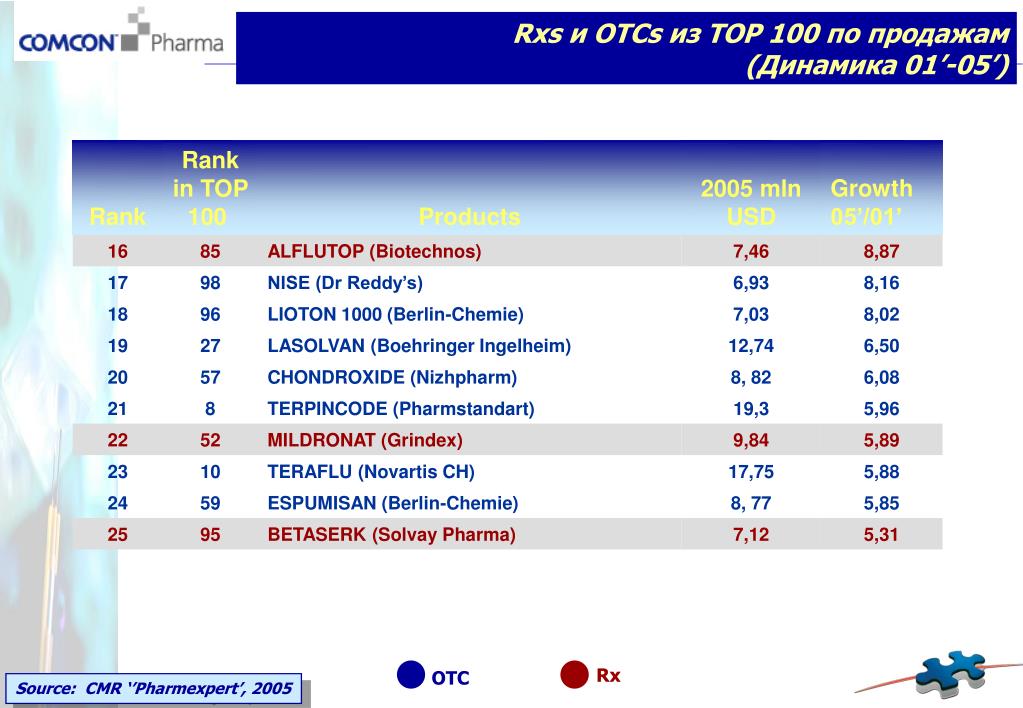The width and height of the screenshot is (1023, 708).
Task: Select the ALFLUTOP (Biotechnos) product cell
Action: [x=374, y=251]
